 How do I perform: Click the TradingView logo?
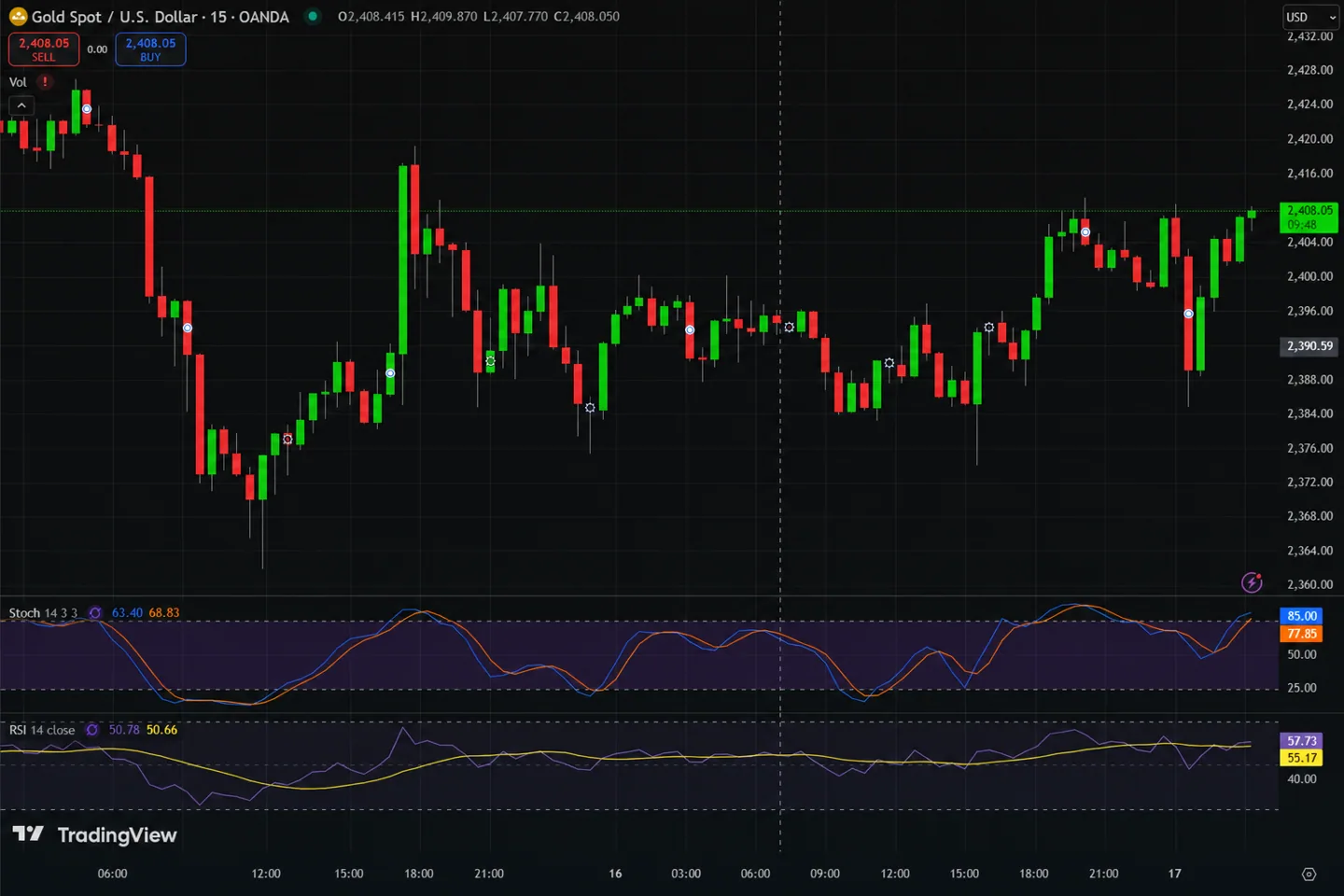94,834
